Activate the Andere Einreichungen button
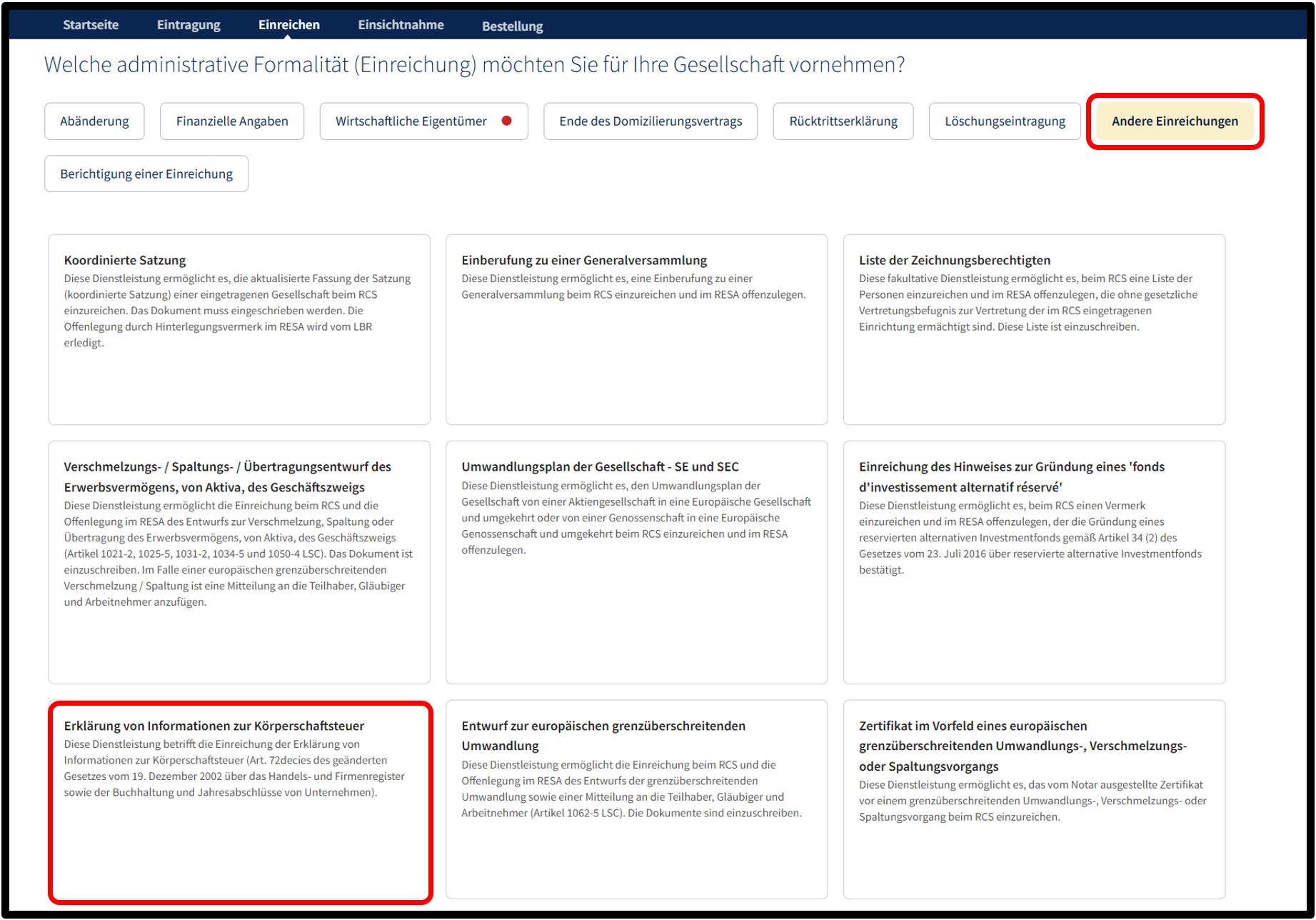 pyautogui.click(x=1175, y=121)
